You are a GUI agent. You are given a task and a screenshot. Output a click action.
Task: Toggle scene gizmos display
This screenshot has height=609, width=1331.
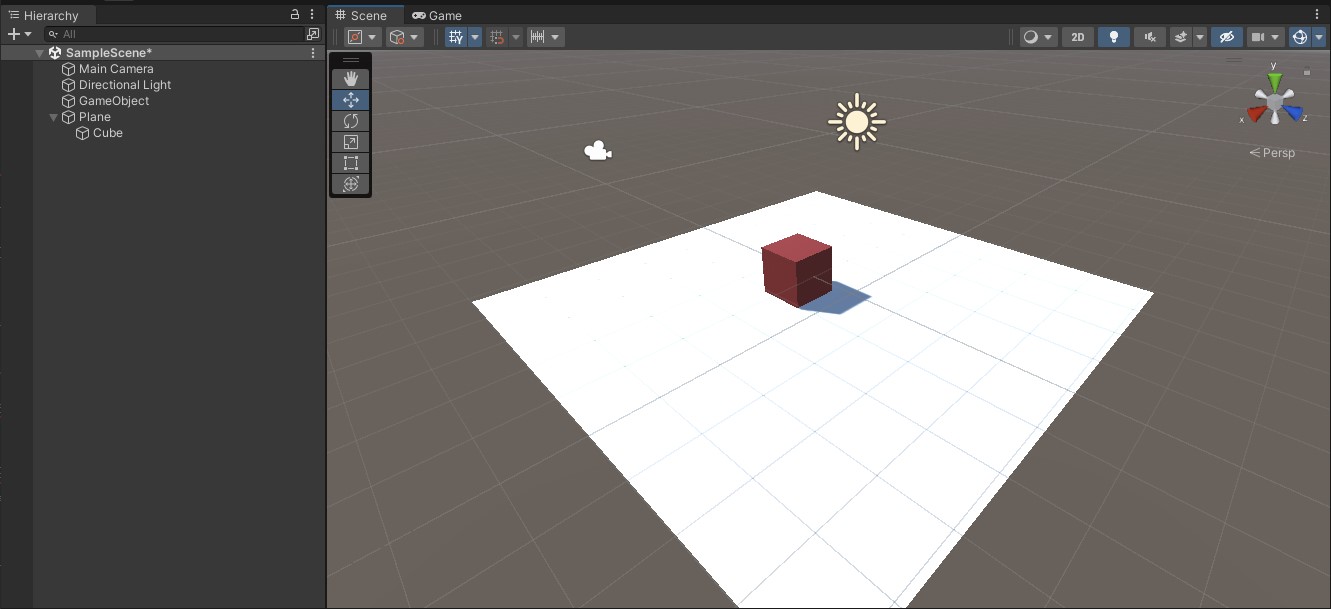pyautogui.click(x=1299, y=37)
